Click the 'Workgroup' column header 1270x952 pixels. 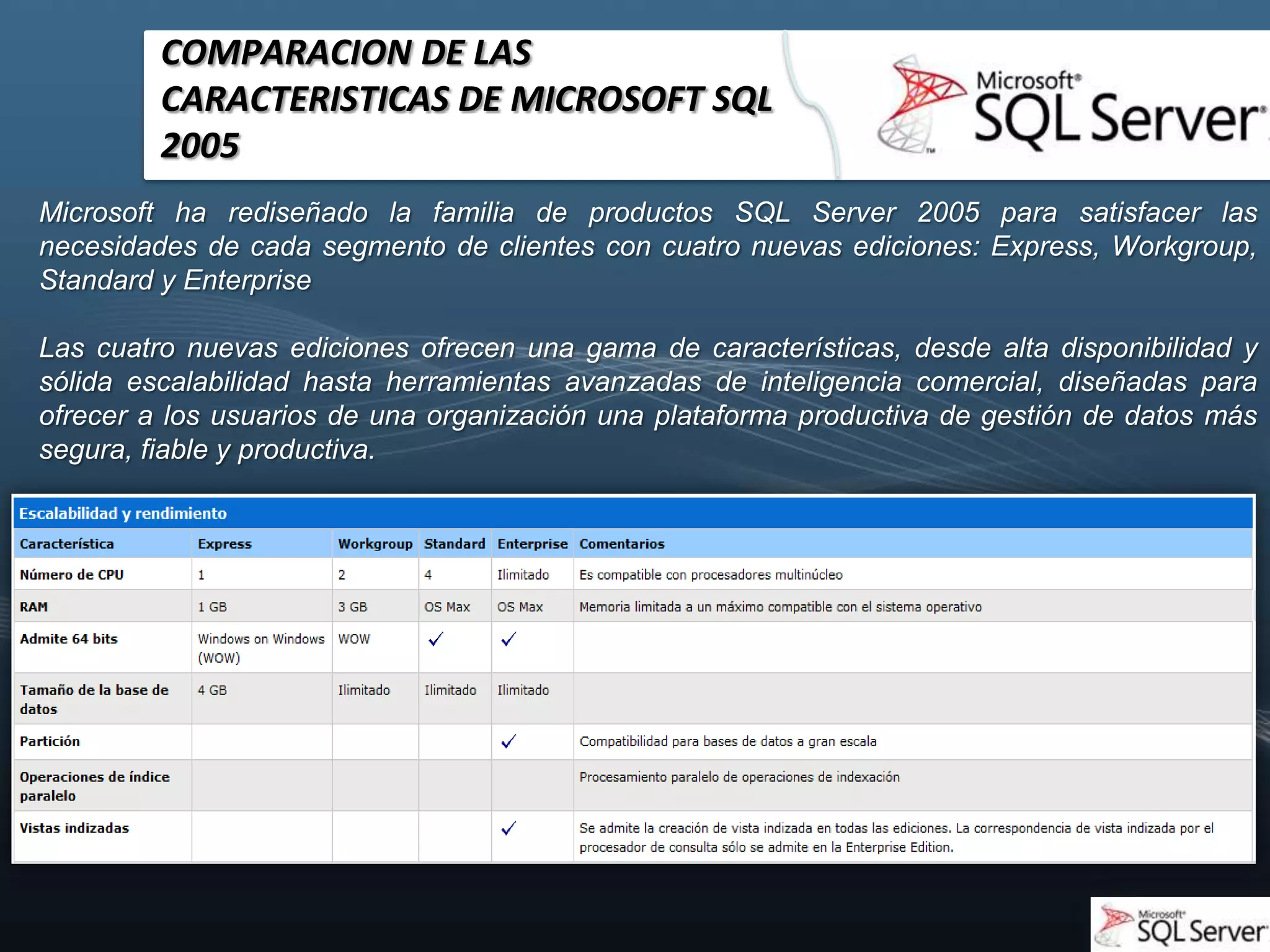tap(375, 544)
